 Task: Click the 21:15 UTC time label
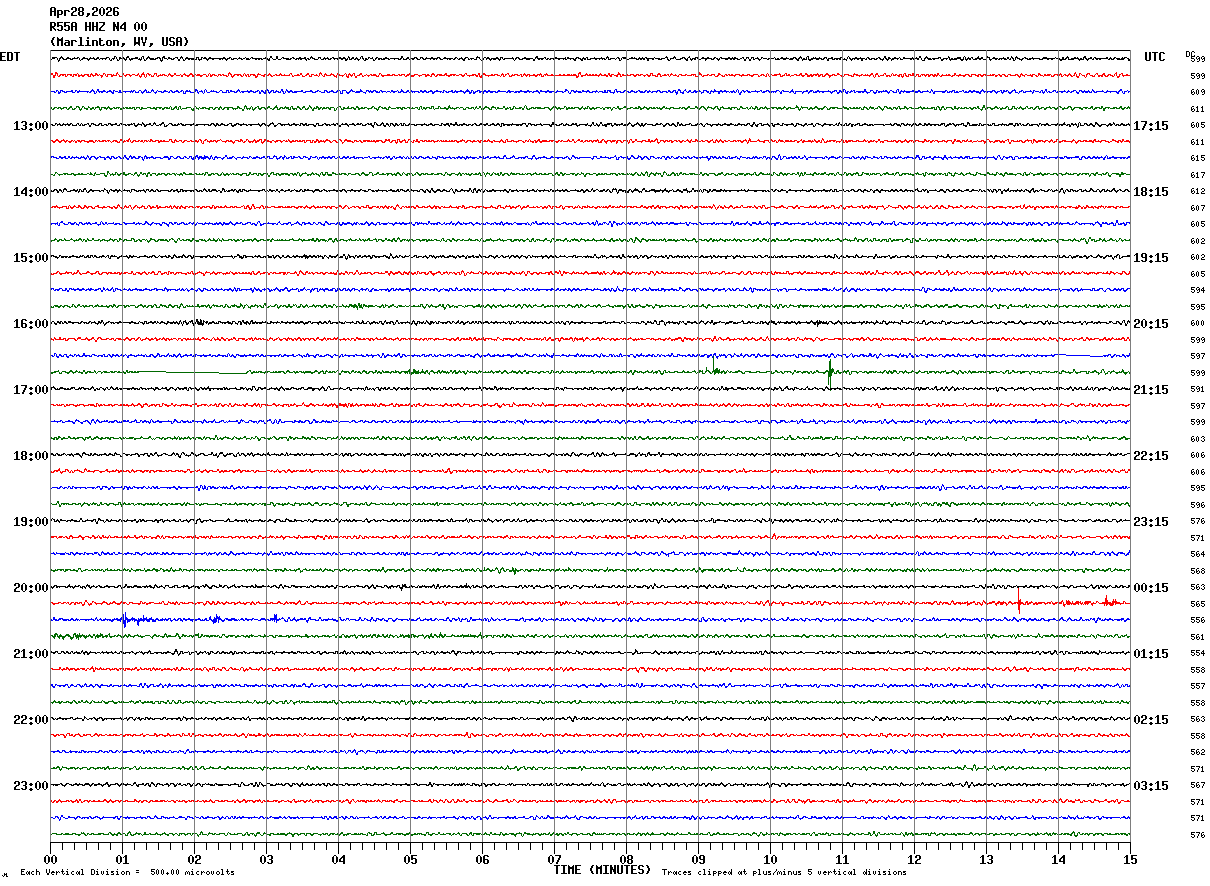click(1151, 390)
